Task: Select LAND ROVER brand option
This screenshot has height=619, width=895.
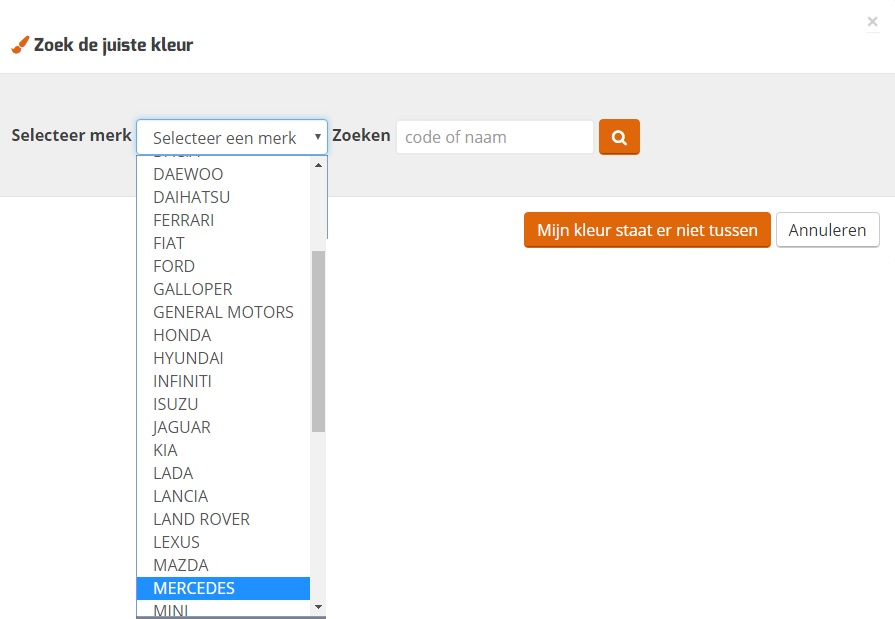Action: (x=201, y=519)
